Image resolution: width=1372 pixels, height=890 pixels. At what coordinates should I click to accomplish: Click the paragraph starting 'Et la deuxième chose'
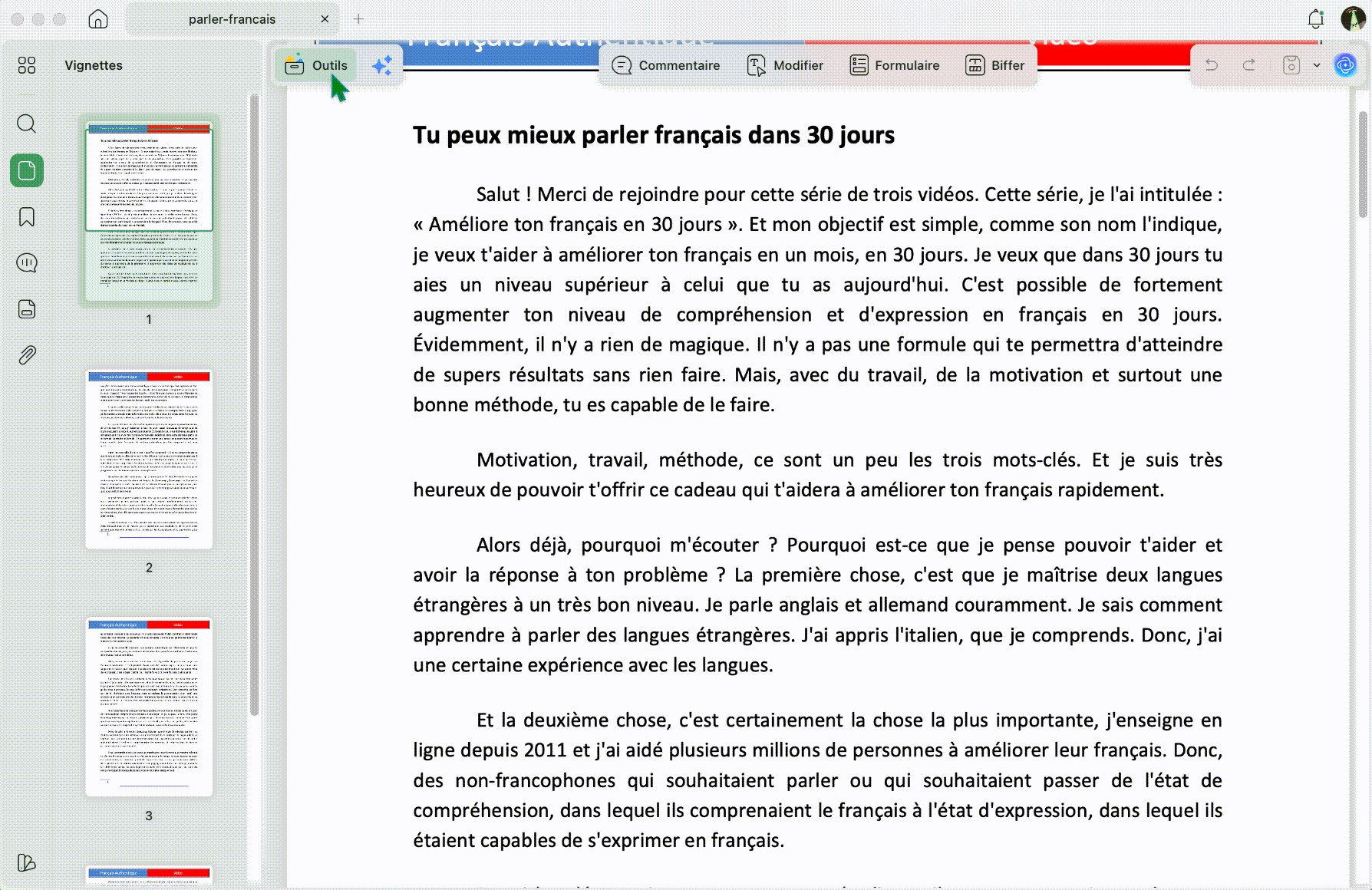click(x=818, y=780)
